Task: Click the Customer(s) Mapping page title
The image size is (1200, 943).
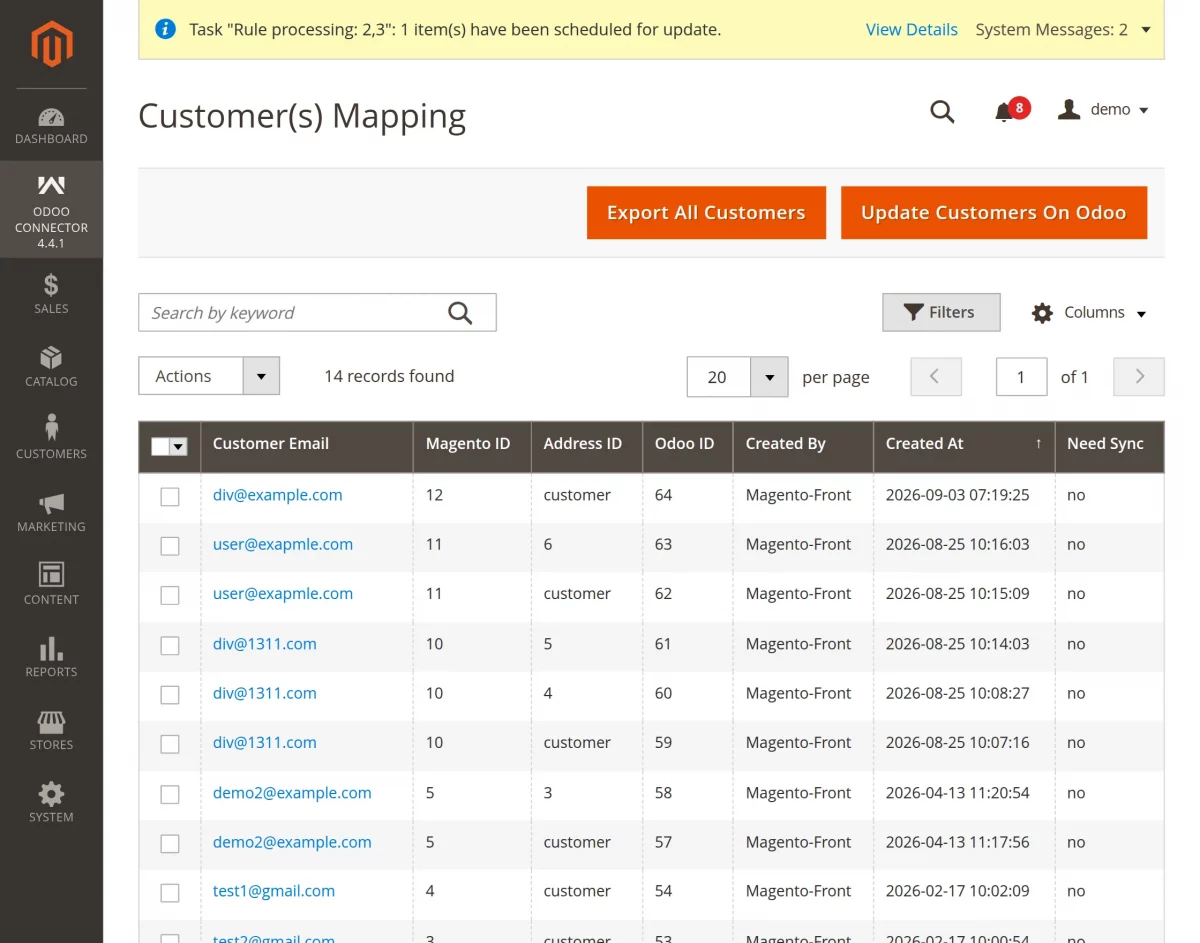Action: pos(302,116)
